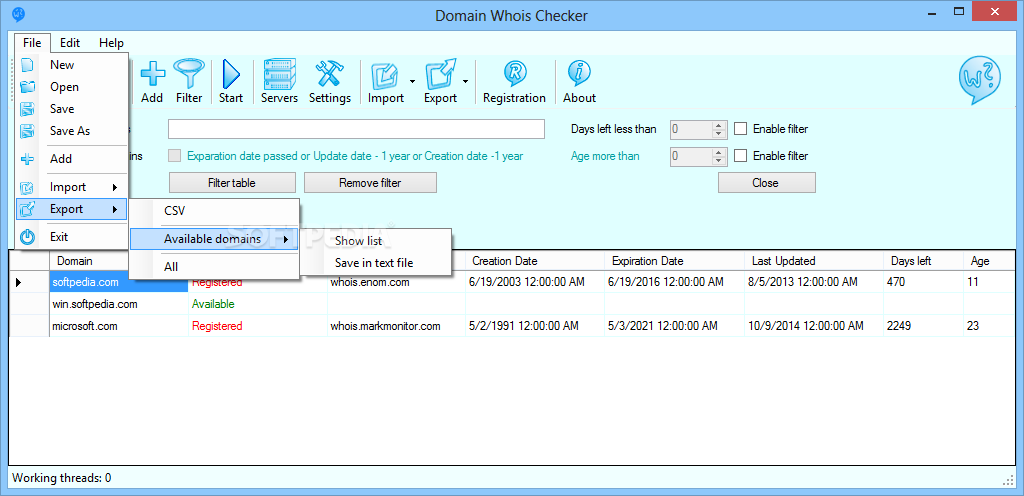The image size is (1024, 496).
Task: Click the Registered status for microsoft.com
Action: (x=257, y=326)
